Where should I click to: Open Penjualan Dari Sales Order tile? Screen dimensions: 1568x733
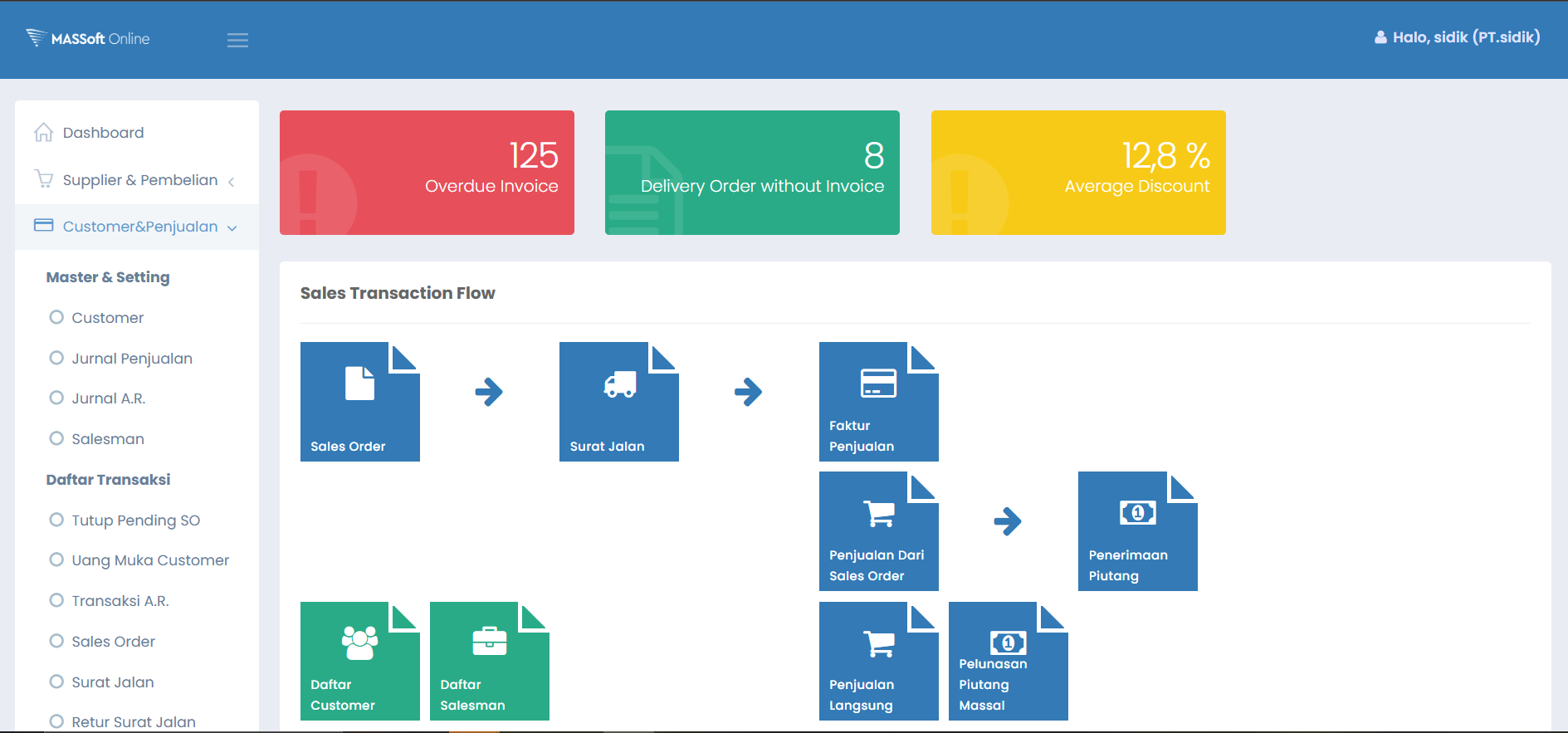[x=879, y=531]
